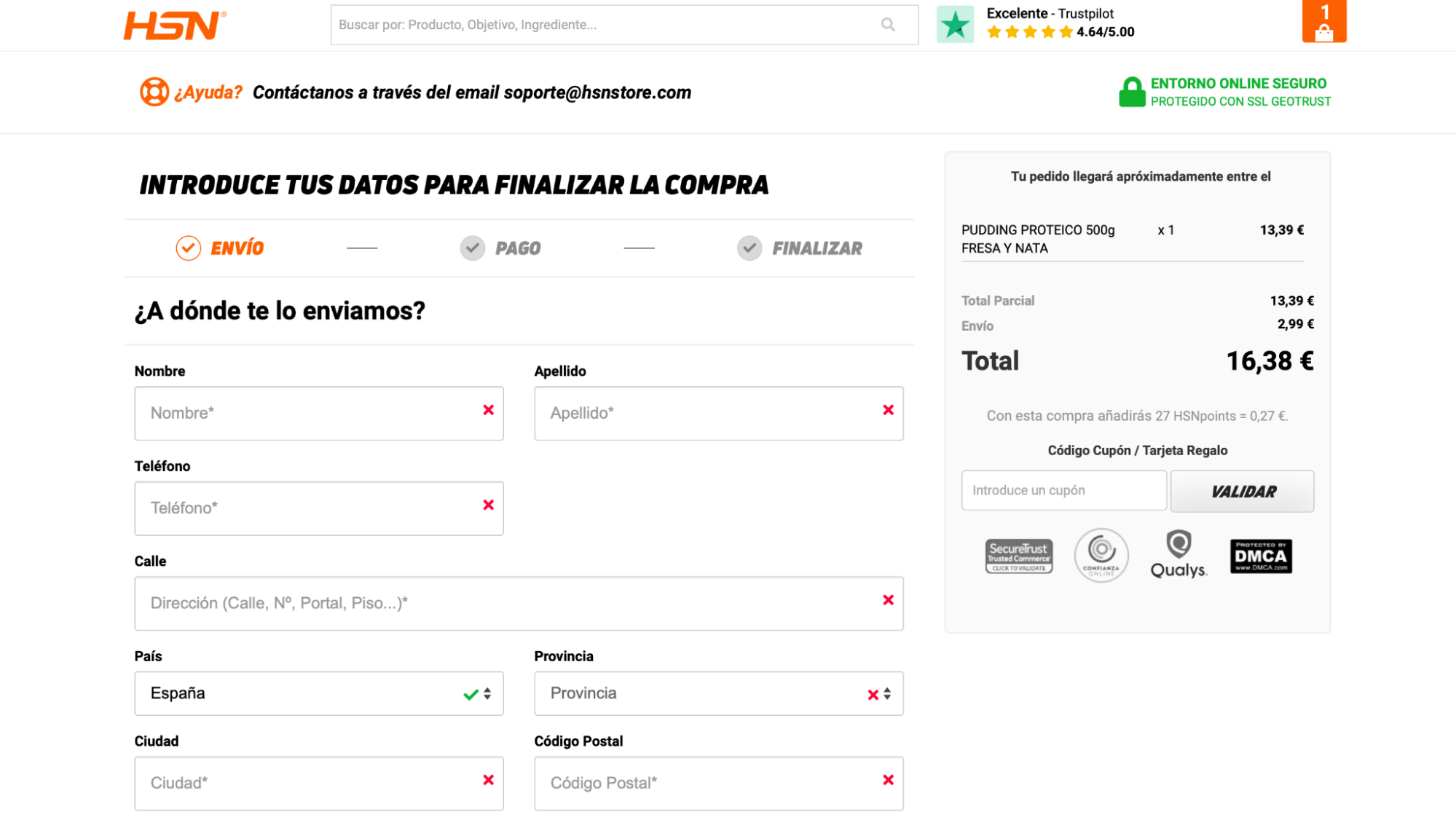
Task: Click the Finalizar step check icon
Action: pos(749,248)
